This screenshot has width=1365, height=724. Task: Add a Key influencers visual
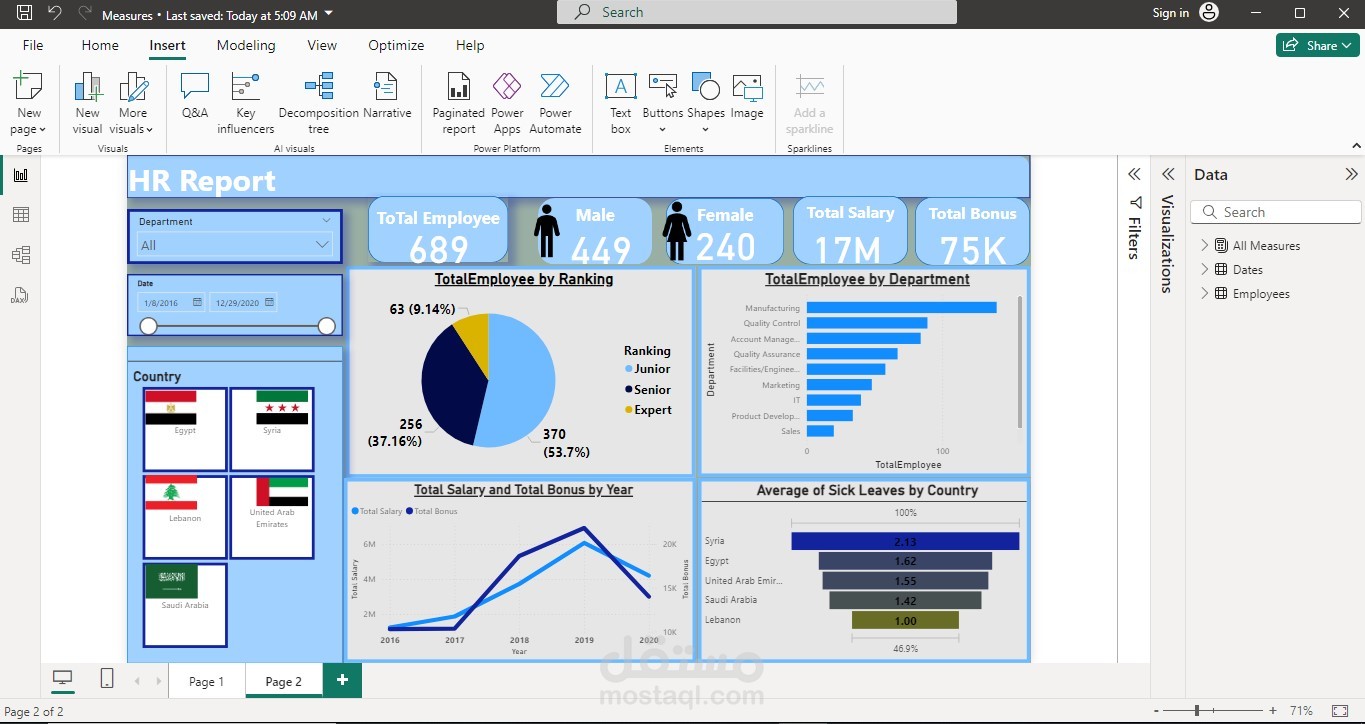point(246,103)
